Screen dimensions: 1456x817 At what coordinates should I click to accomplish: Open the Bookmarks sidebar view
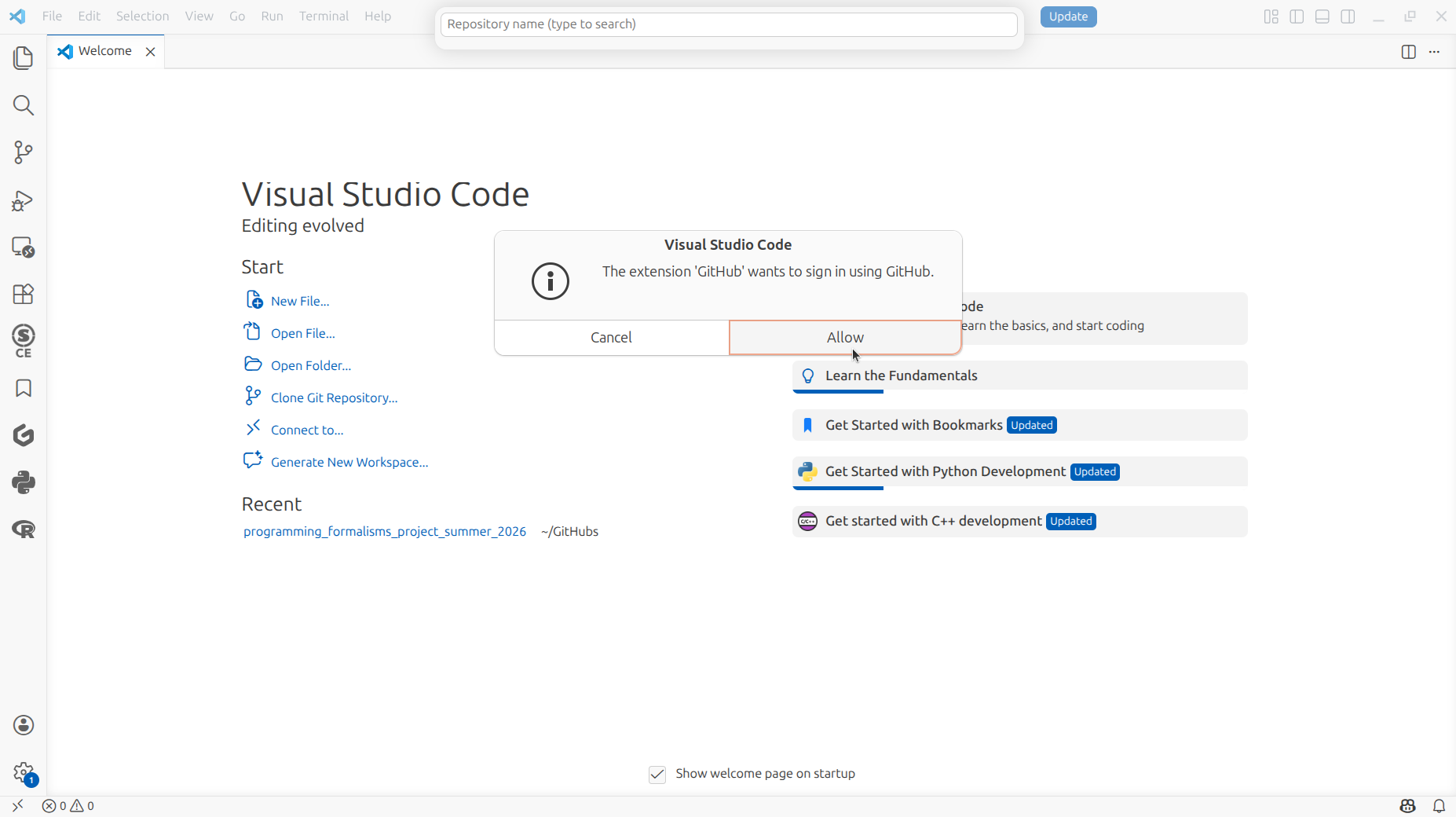[24, 388]
